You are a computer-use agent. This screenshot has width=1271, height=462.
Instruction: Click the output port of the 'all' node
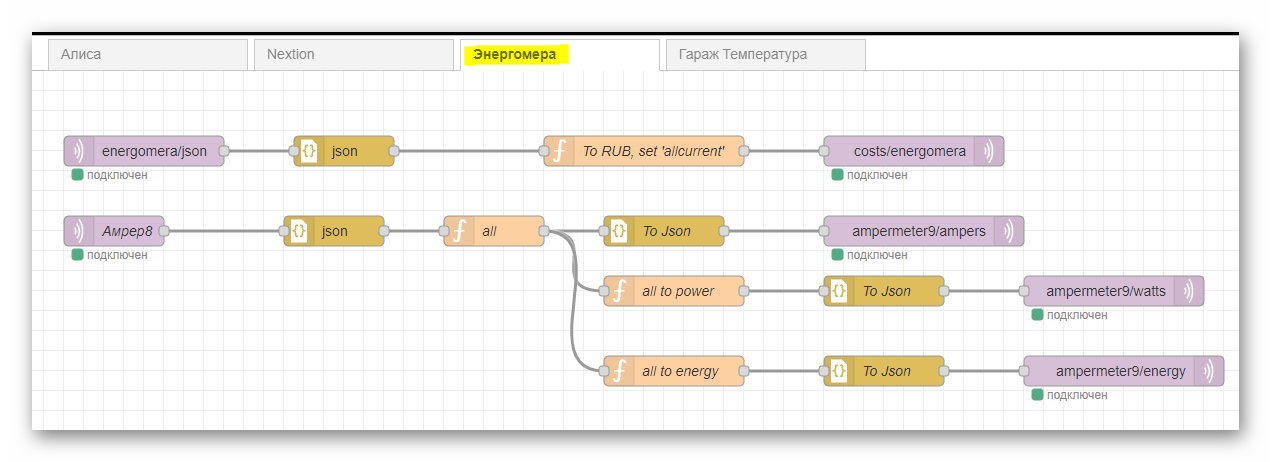click(x=544, y=231)
